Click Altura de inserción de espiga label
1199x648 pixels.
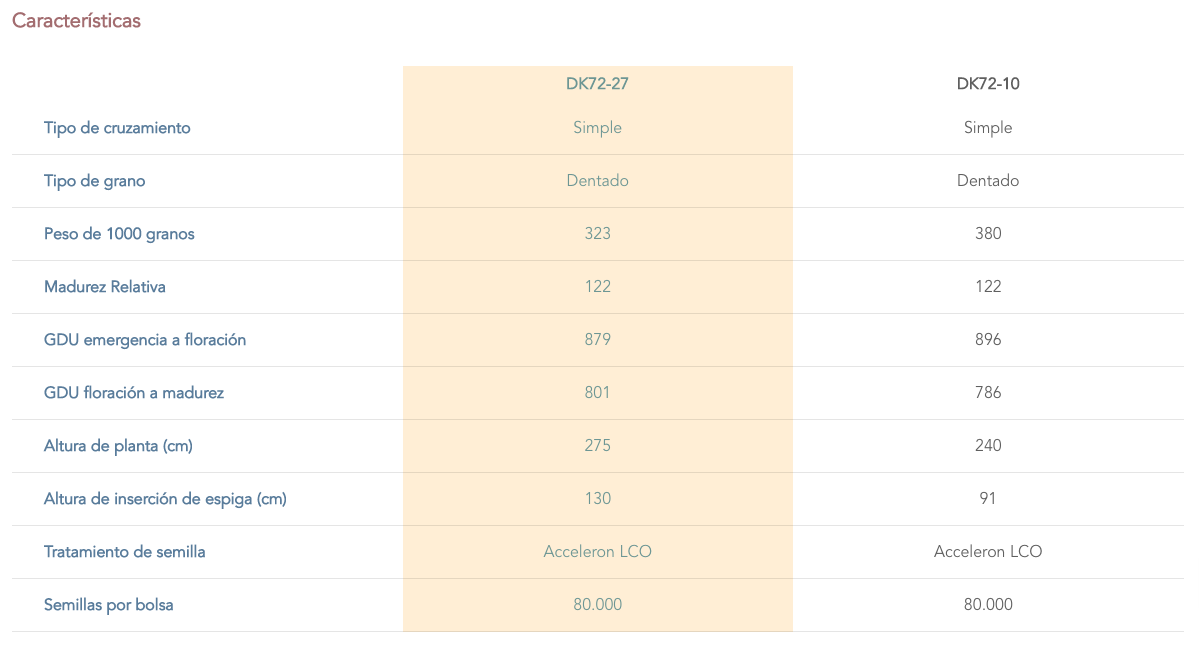(x=165, y=499)
